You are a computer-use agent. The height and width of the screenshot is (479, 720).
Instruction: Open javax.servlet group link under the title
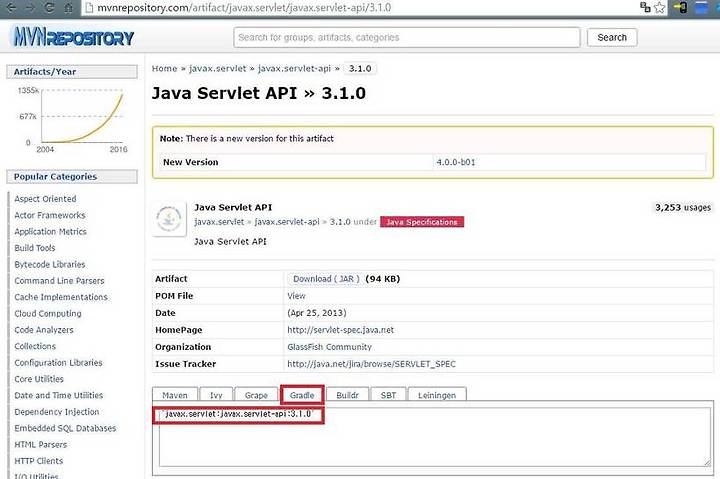[219, 222]
